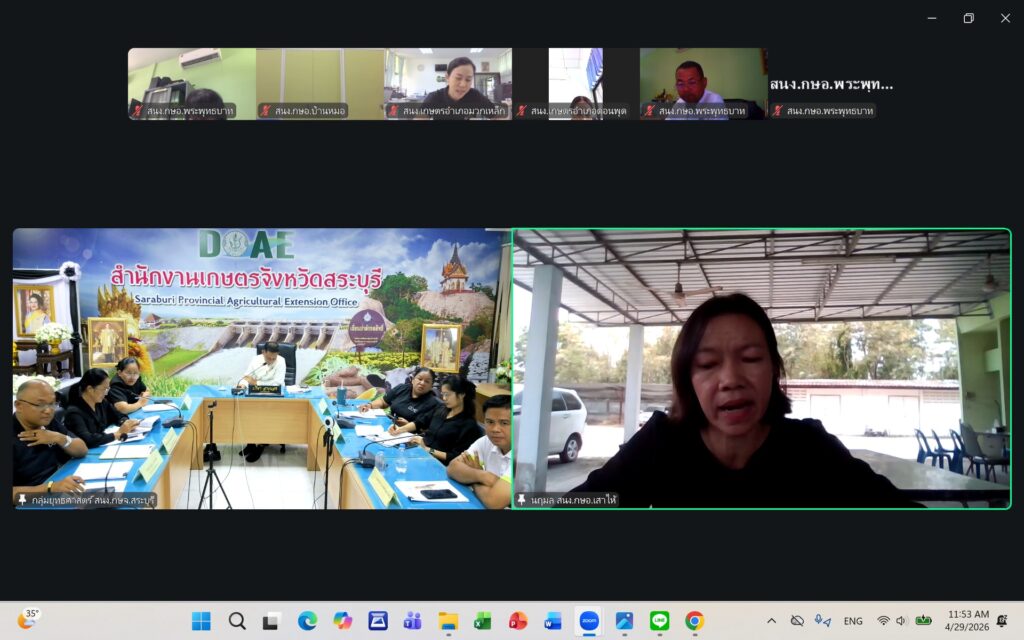
Task: Open the date and time flyout
Action: (x=967, y=621)
